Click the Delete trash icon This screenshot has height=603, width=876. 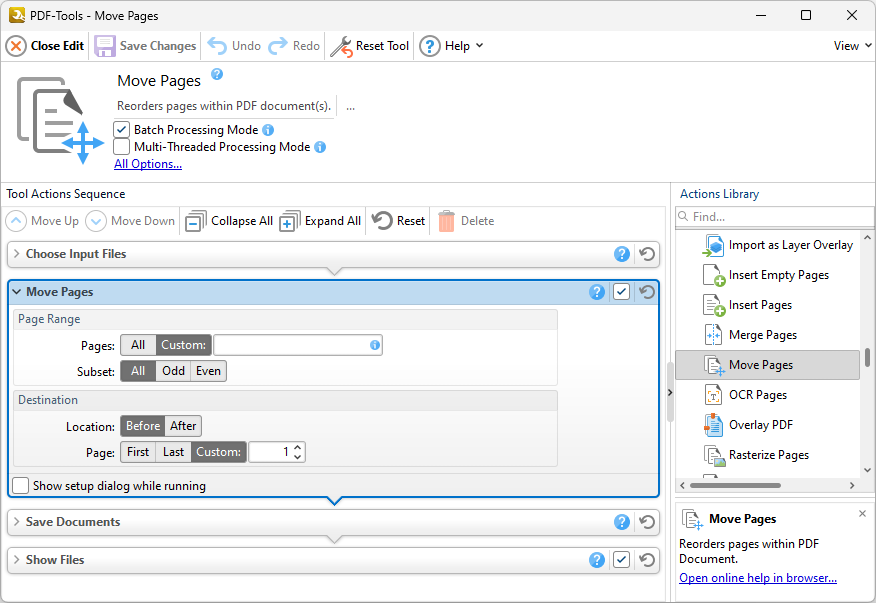click(446, 221)
